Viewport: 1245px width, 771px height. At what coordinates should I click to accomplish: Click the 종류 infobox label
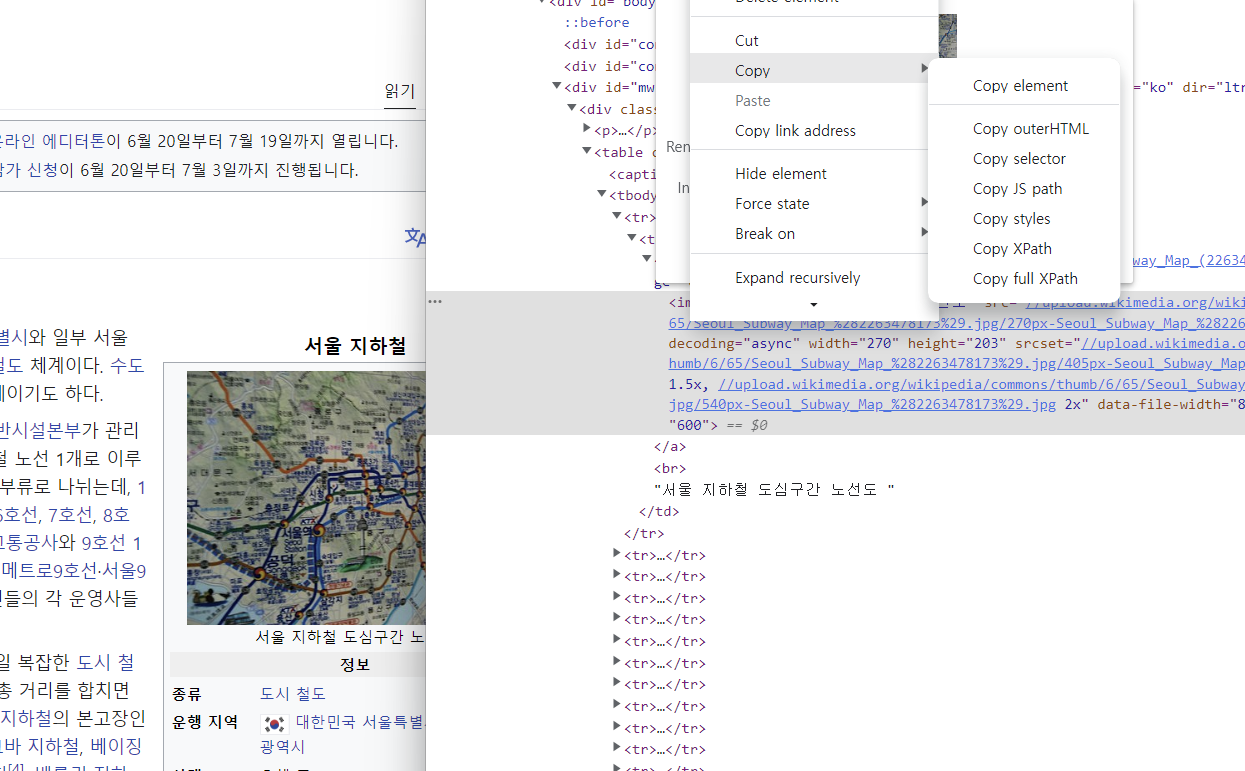coord(186,693)
